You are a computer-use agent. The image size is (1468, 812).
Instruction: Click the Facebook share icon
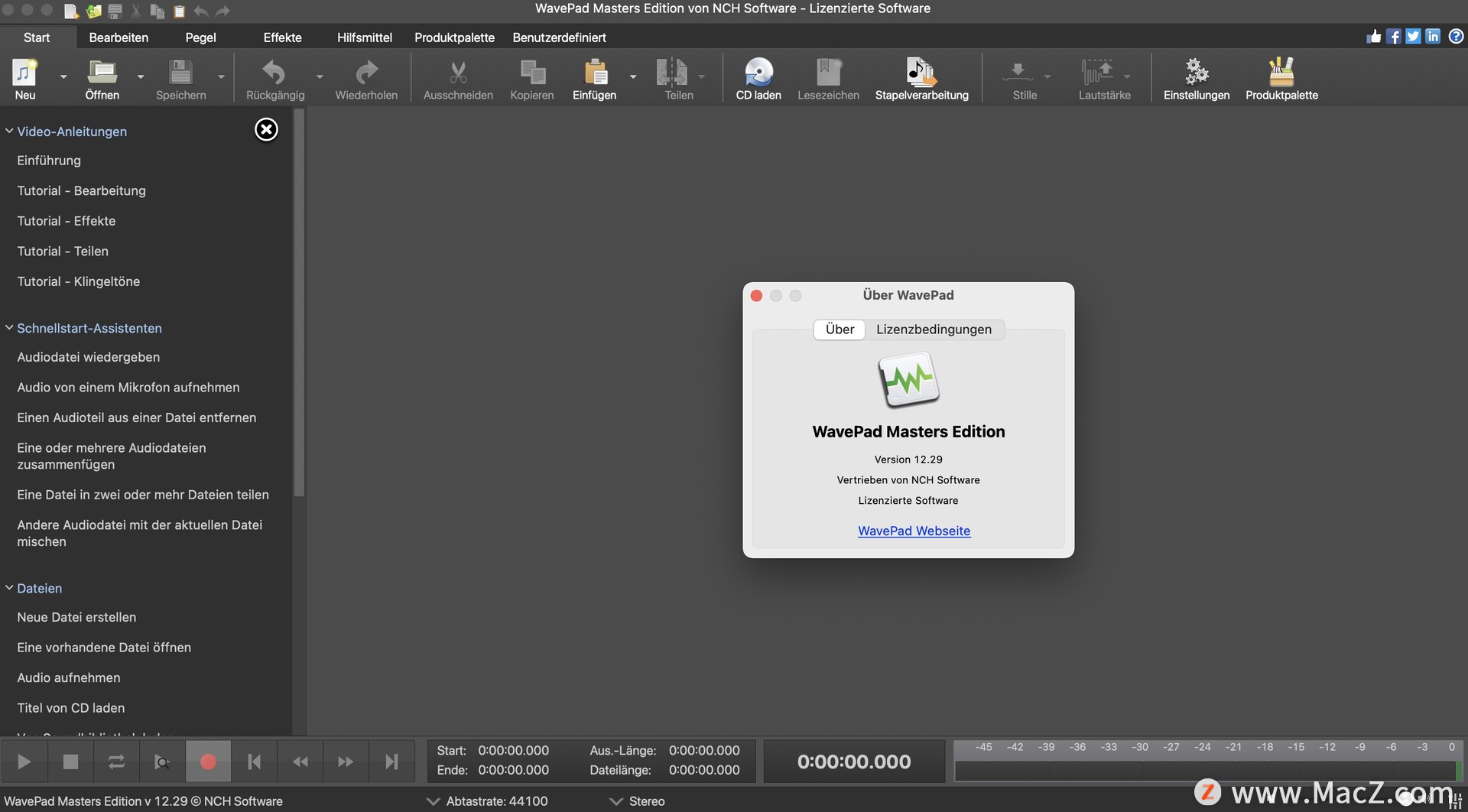[x=1394, y=37]
